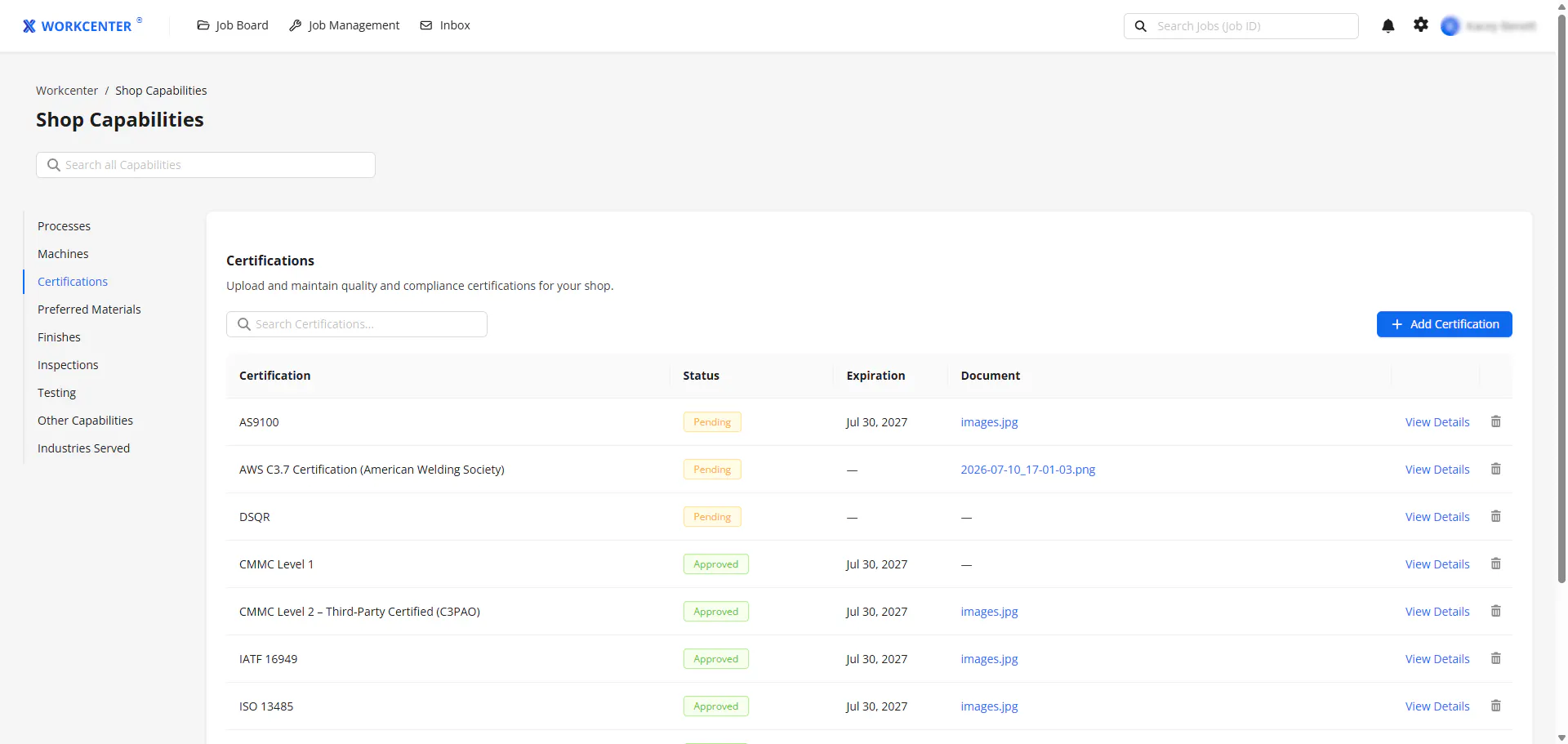Open Other Capabilities section

click(x=85, y=421)
